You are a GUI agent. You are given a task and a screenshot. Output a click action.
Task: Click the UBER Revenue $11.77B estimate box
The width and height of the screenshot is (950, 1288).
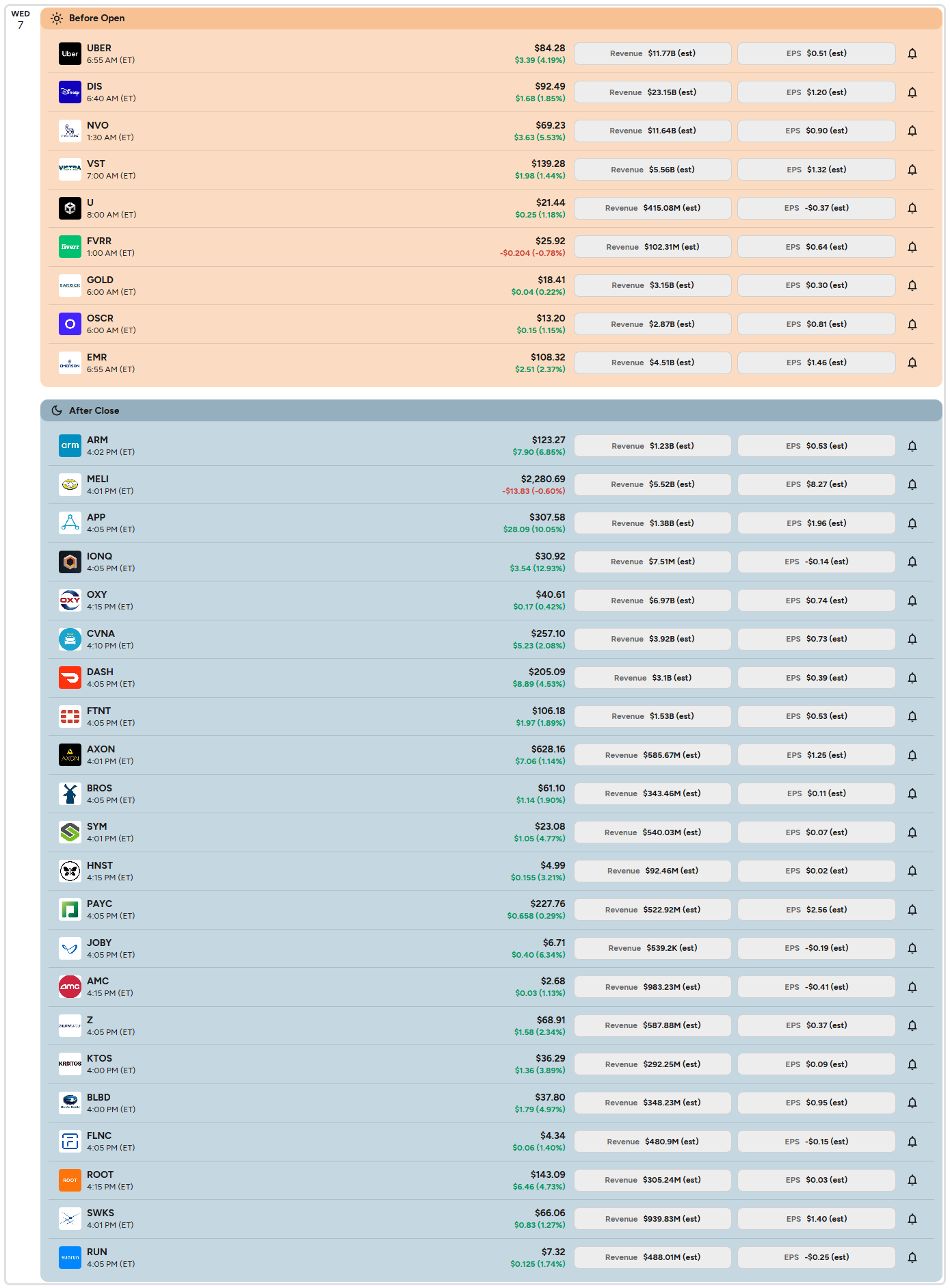(x=652, y=53)
